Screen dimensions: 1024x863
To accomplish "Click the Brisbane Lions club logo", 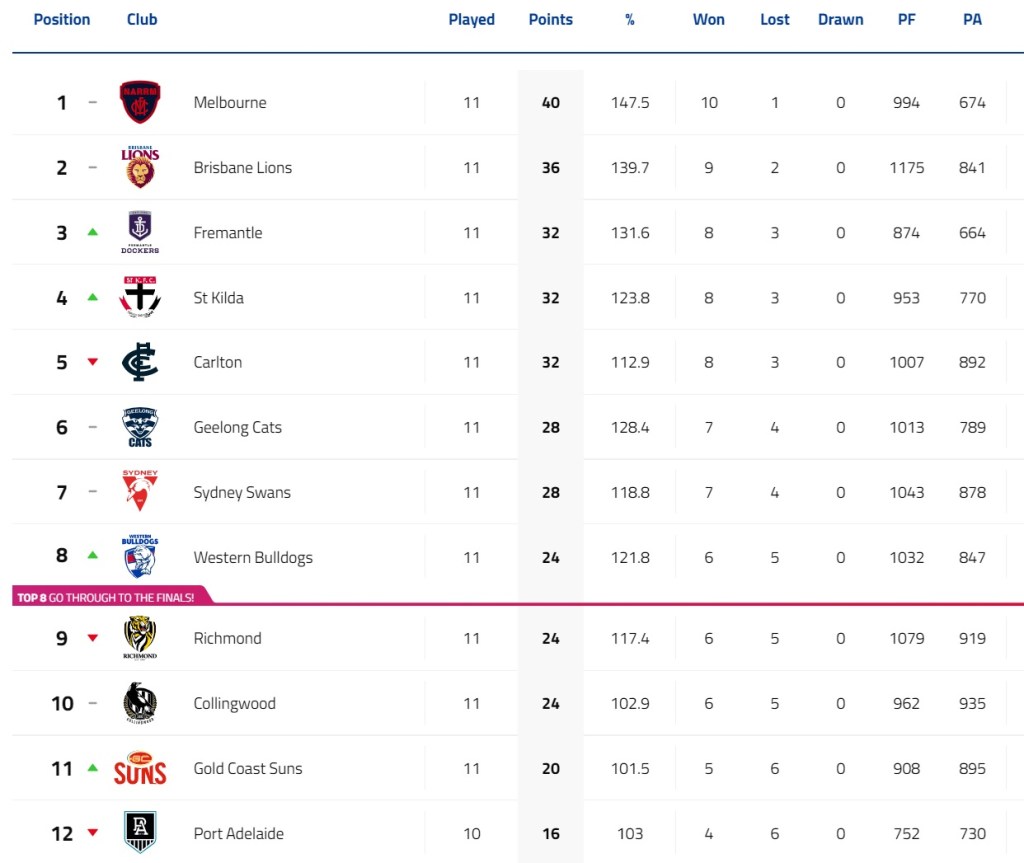I will click(x=140, y=167).
